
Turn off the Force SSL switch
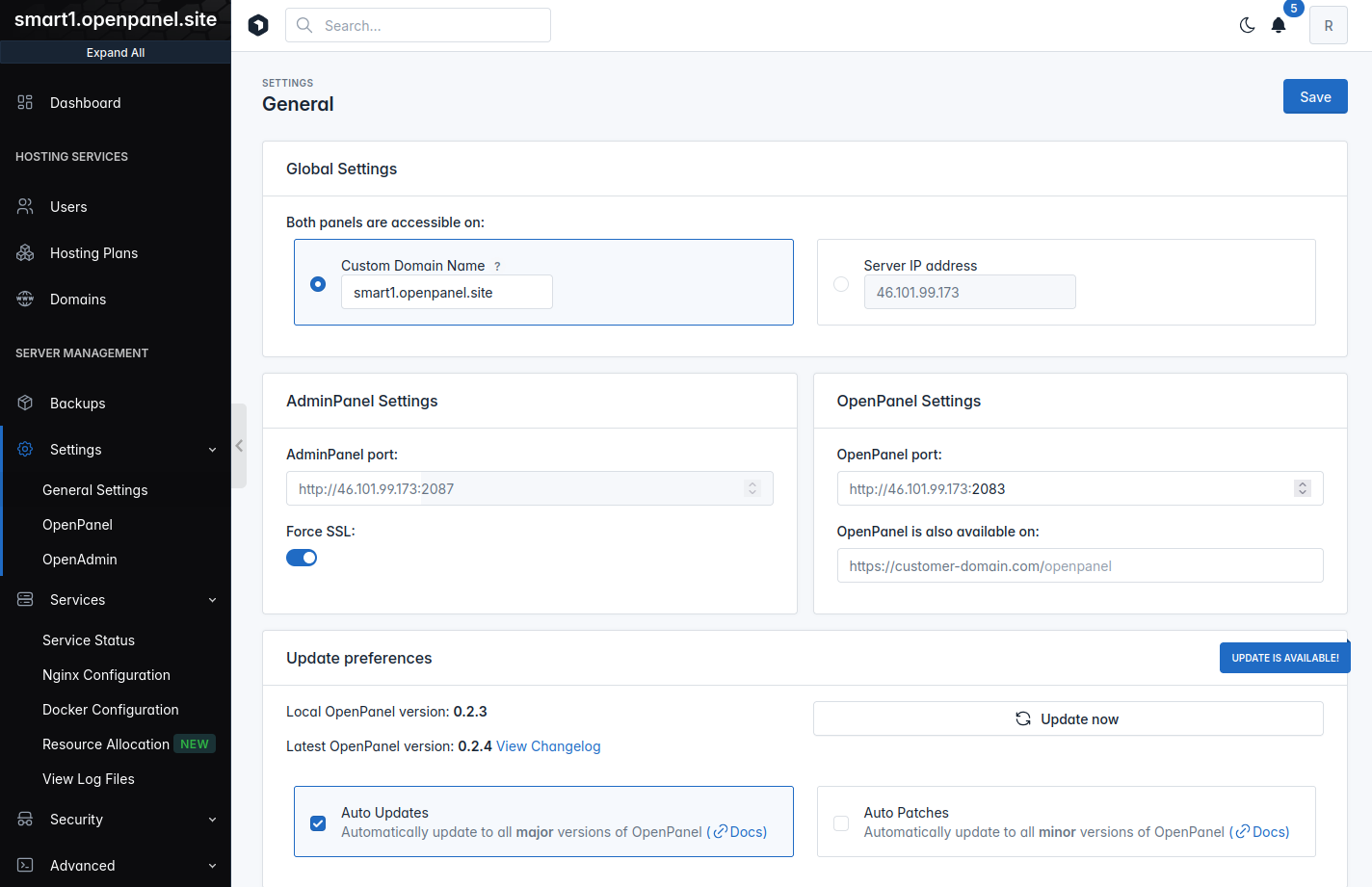click(x=302, y=558)
